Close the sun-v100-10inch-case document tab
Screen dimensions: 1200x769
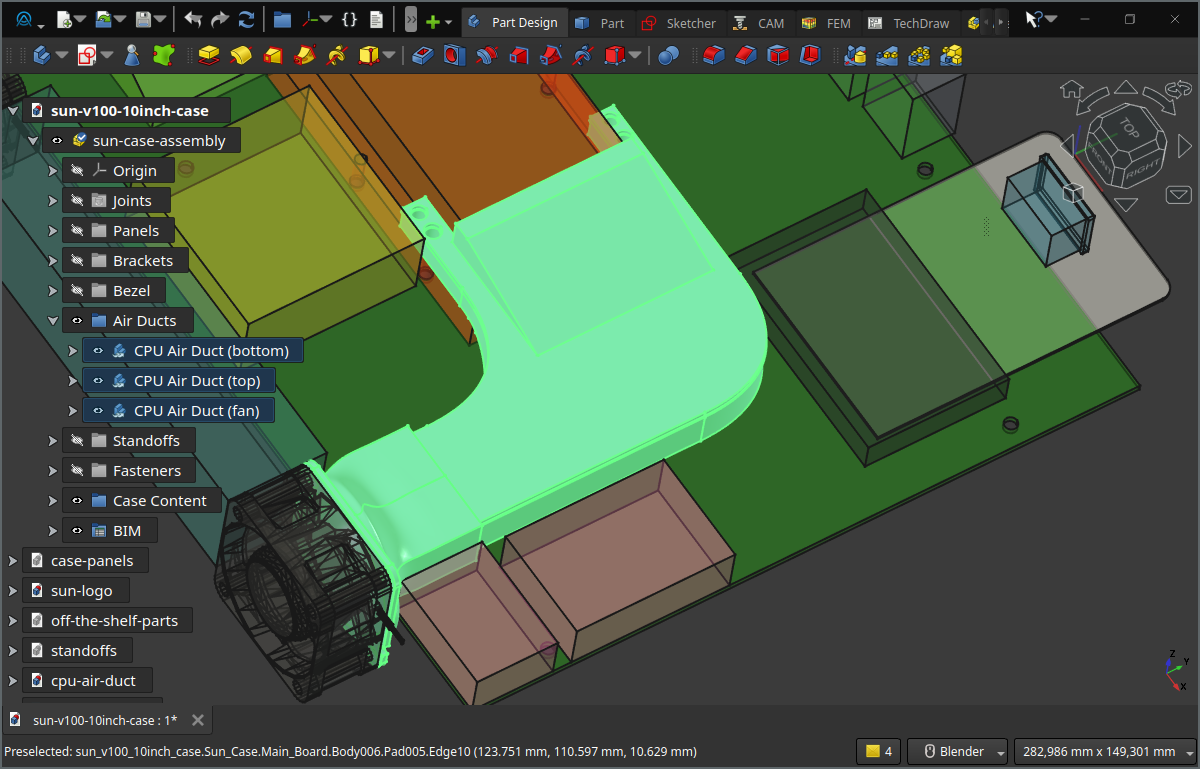(198, 720)
